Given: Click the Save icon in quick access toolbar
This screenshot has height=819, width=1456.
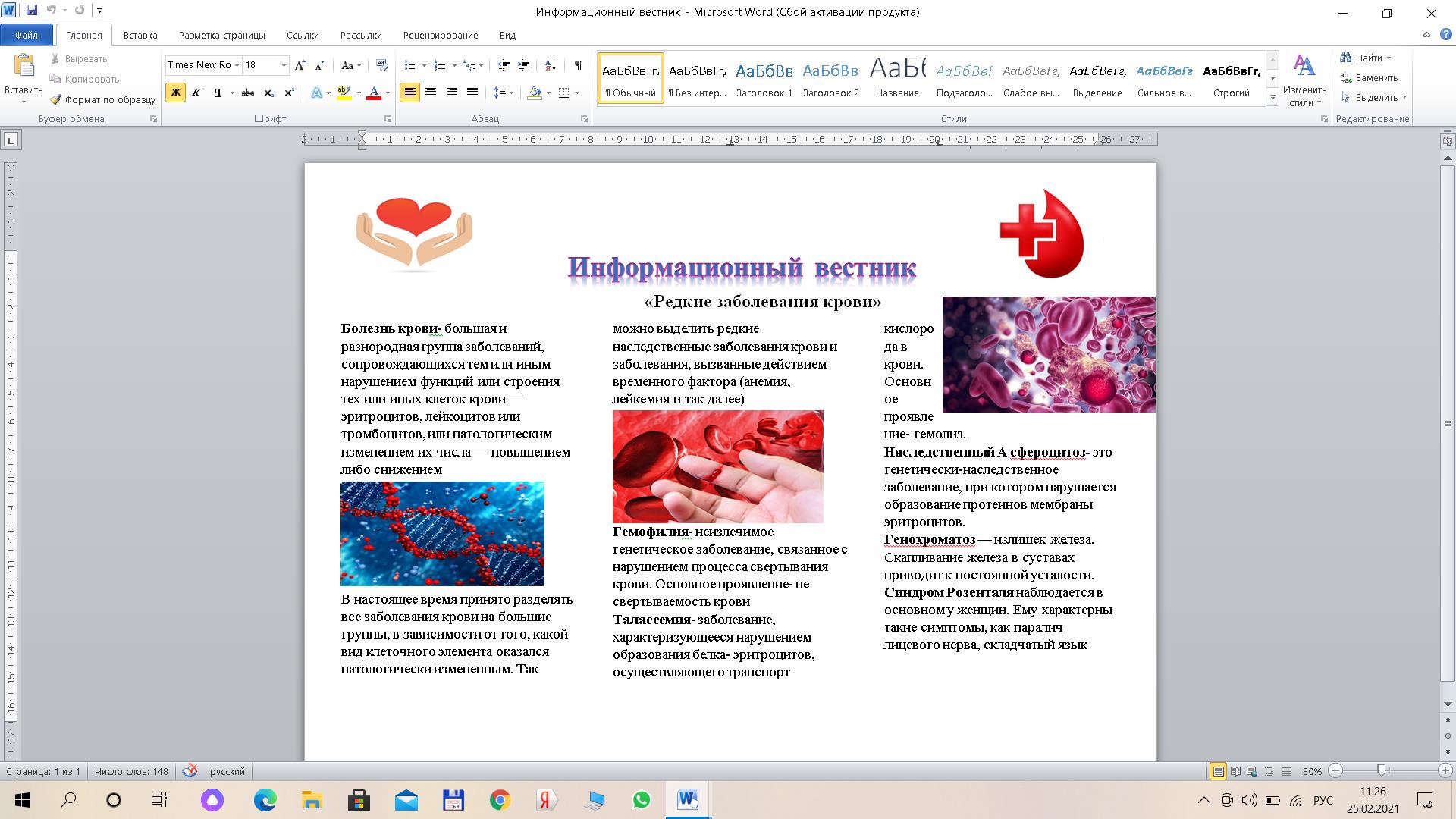Looking at the screenshot, I should (32, 11).
